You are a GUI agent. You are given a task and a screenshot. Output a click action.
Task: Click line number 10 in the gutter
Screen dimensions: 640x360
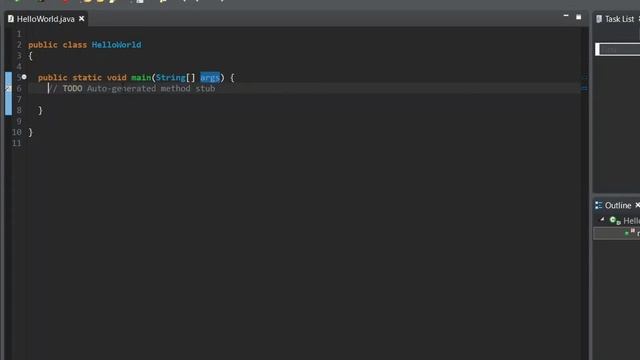(x=16, y=132)
